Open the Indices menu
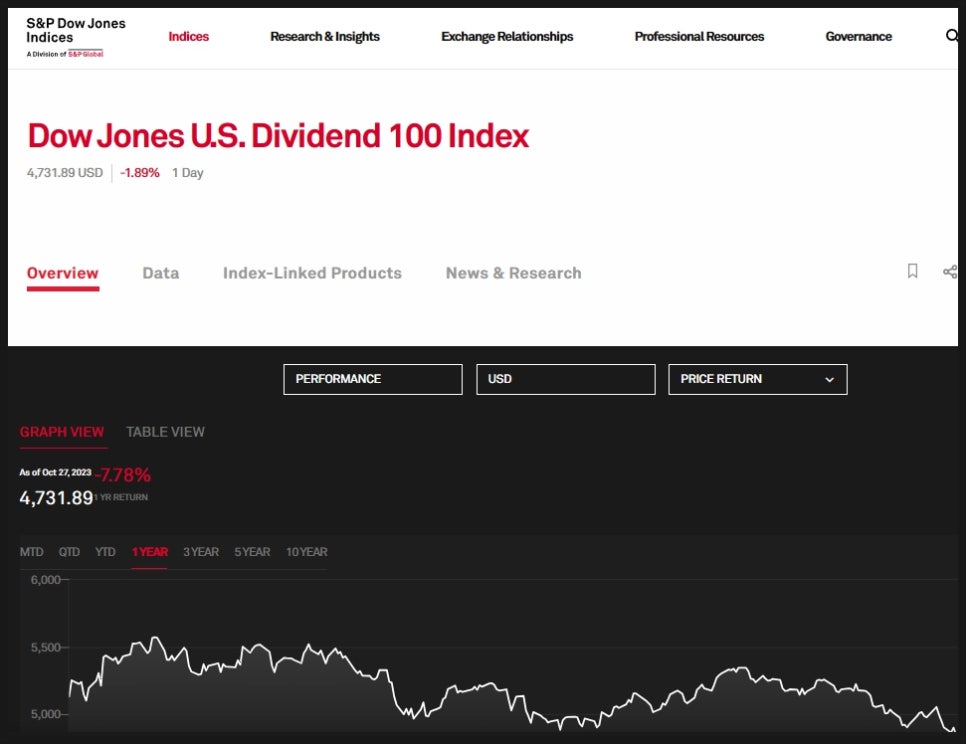 (189, 36)
